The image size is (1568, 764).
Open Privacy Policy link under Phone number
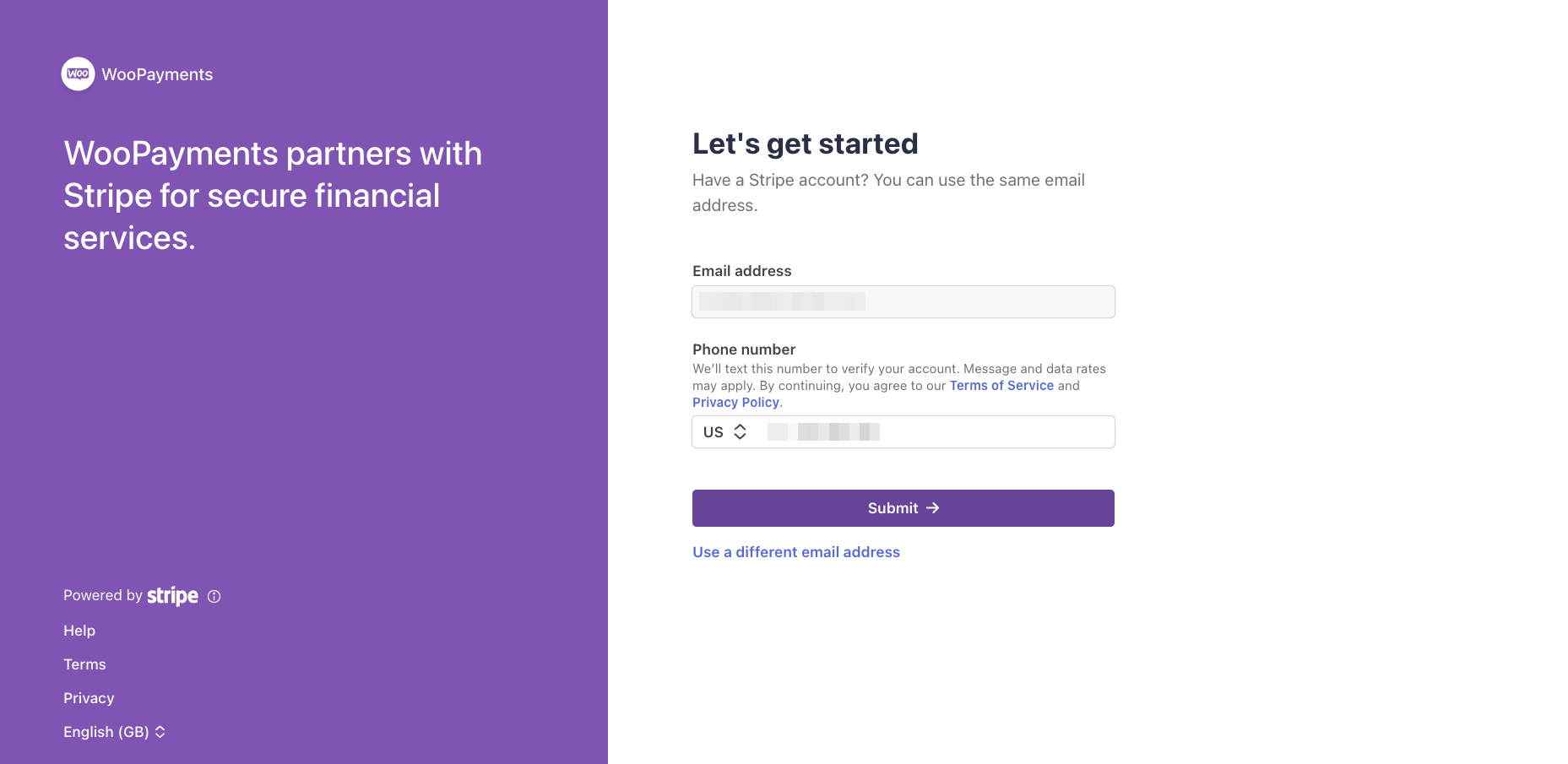pos(735,403)
